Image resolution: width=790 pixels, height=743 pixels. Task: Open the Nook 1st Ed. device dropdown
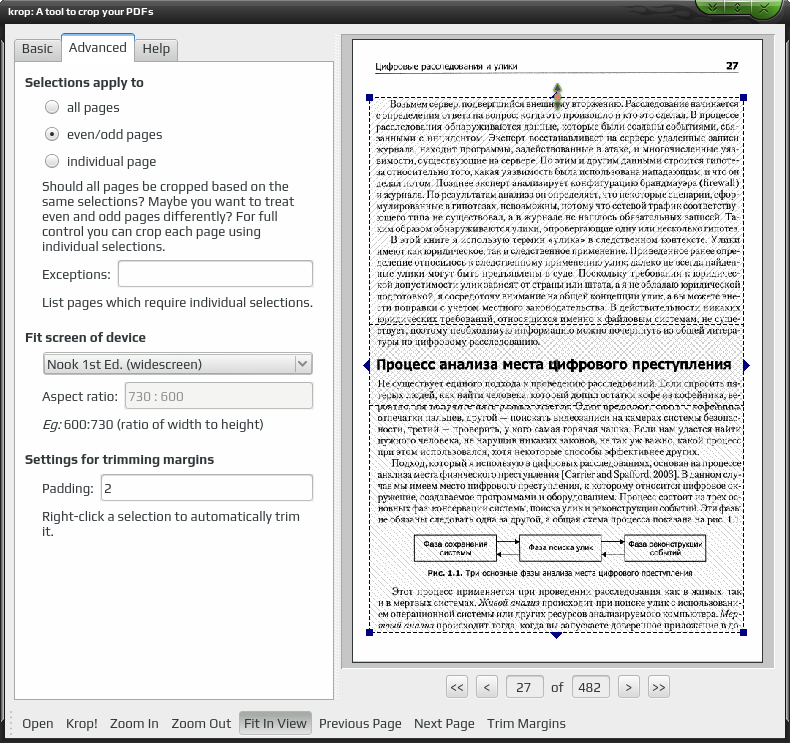coord(177,364)
